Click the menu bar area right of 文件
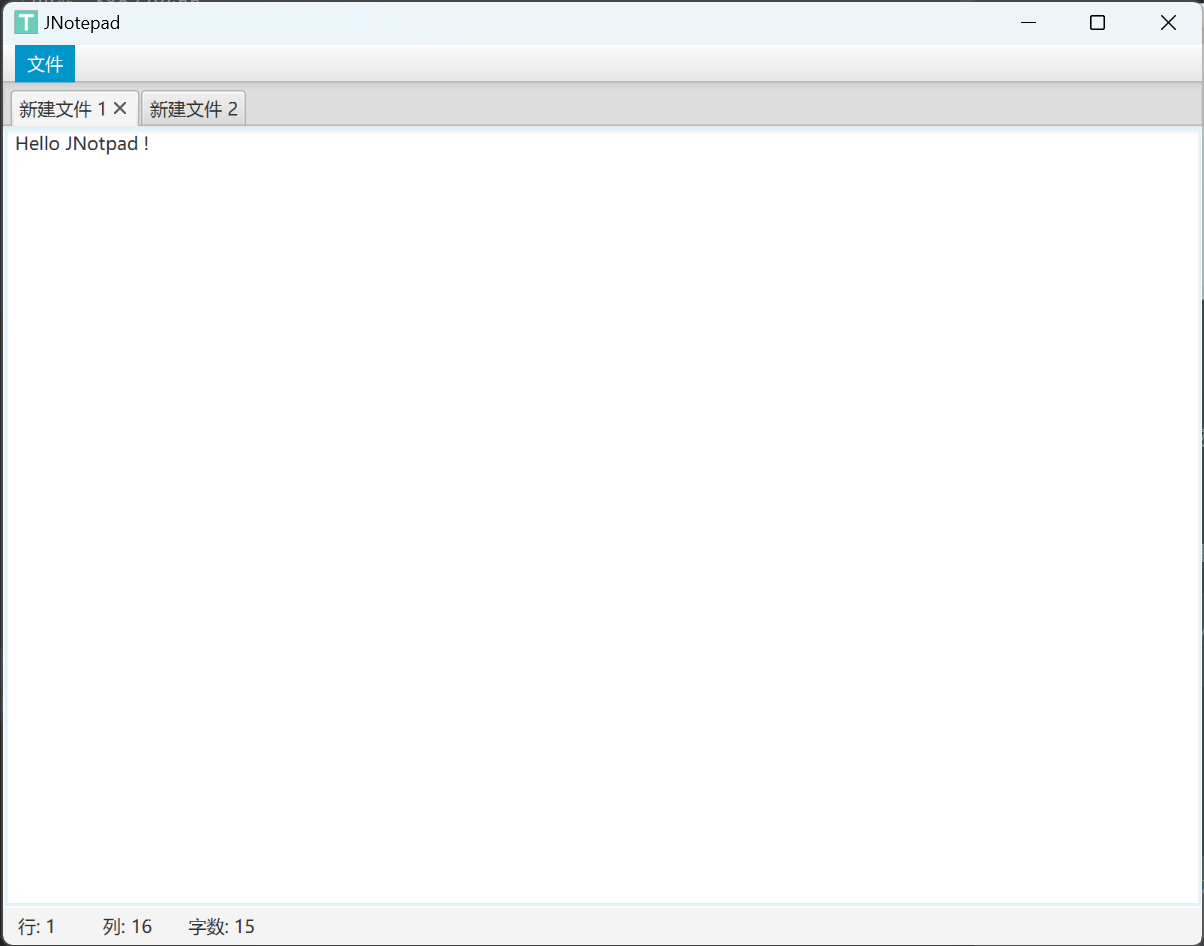Screen dimensions: 1204x946 (x=400, y=63)
